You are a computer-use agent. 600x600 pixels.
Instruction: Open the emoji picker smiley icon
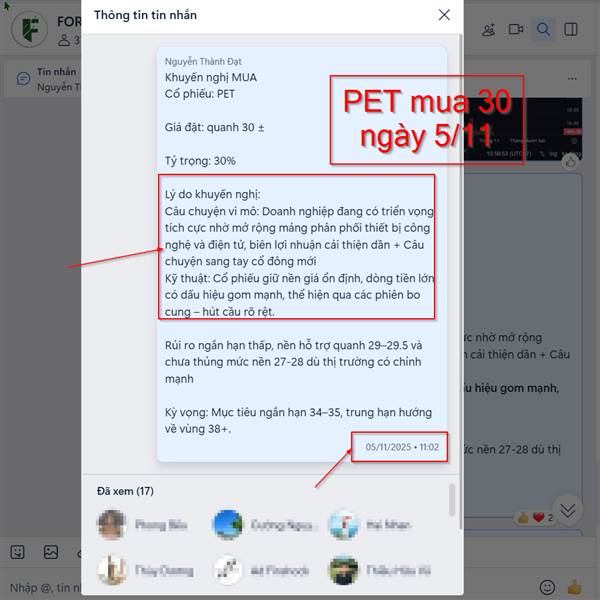tap(547, 587)
